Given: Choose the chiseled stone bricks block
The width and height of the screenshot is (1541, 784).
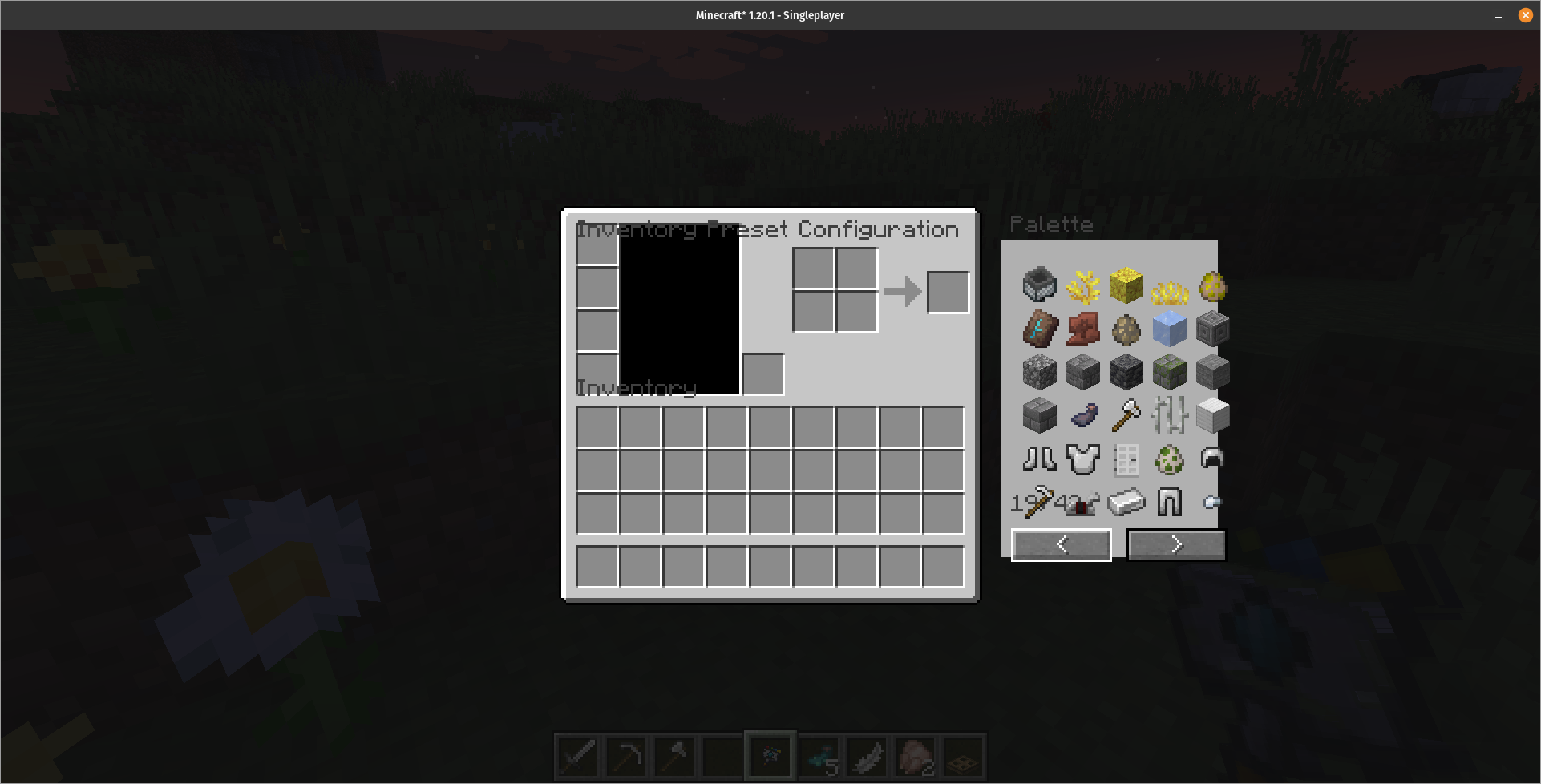Looking at the screenshot, I should pyautogui.click(x=1213, y=329).
